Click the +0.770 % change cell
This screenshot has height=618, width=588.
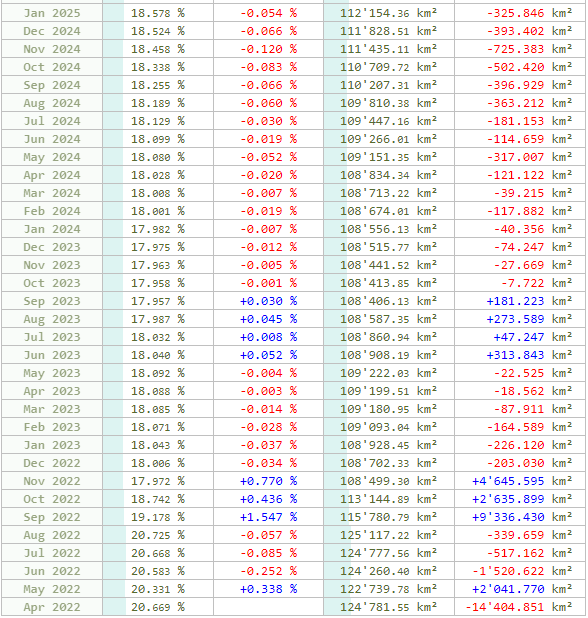[x=268, y=481]
